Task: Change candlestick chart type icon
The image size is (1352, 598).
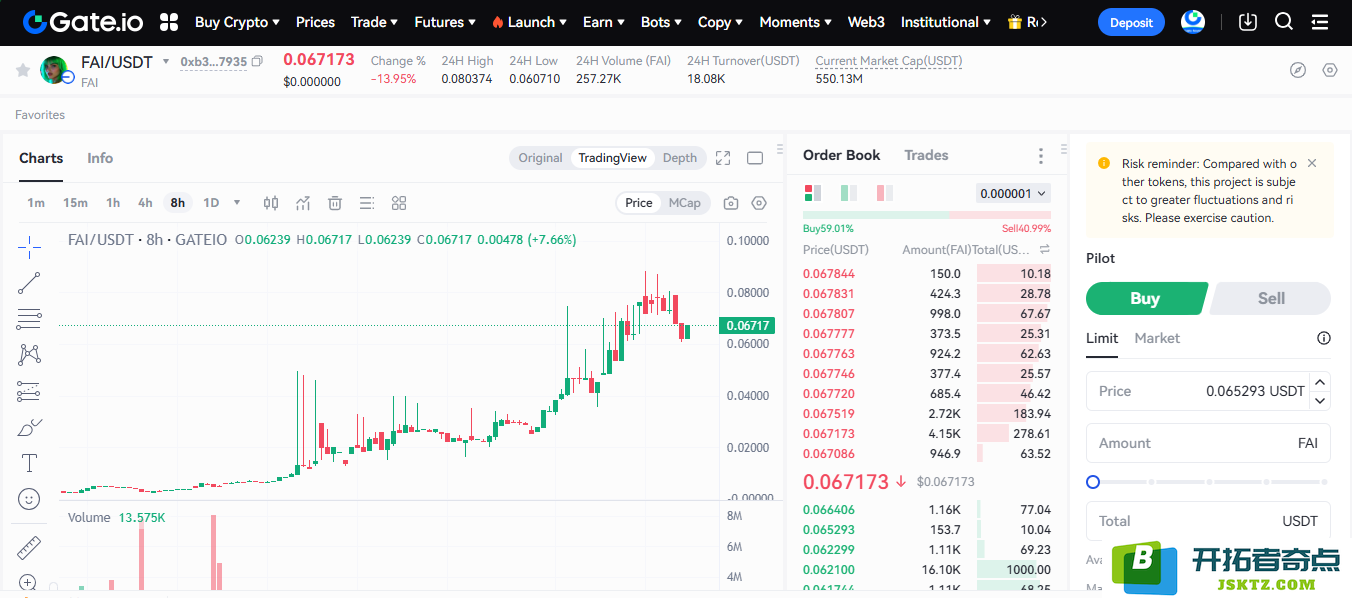Action: click(271, 203)
